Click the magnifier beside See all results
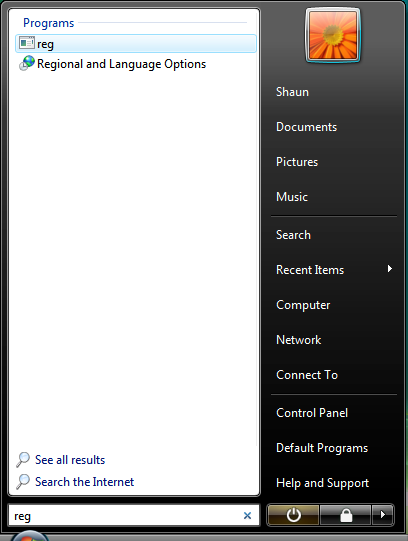 pyautogui.click(x=23, y=460)
